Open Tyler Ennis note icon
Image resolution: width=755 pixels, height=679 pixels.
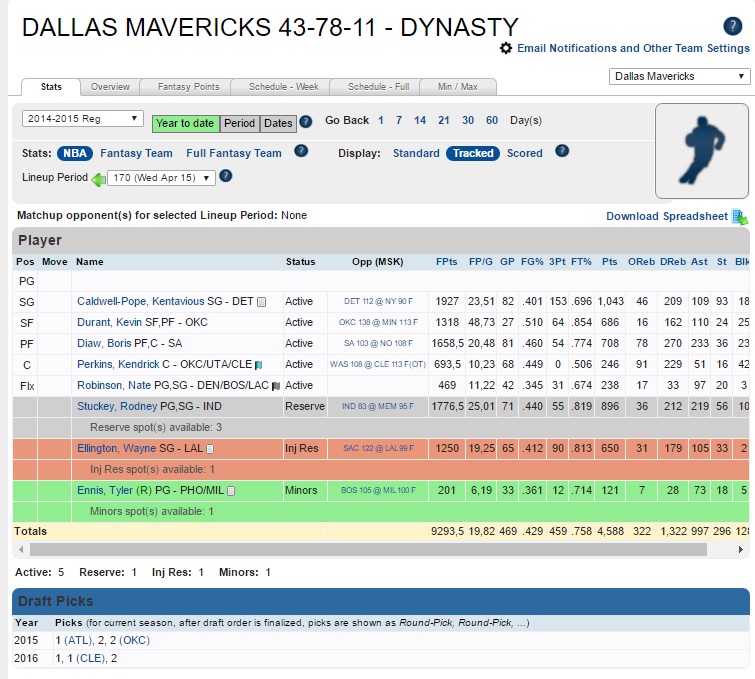[231, 491]
